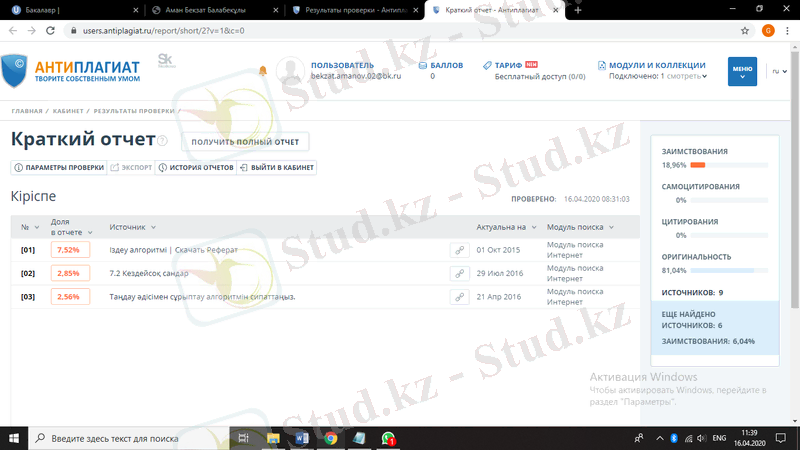Open Chrome profile avatar G

point(768,31)
